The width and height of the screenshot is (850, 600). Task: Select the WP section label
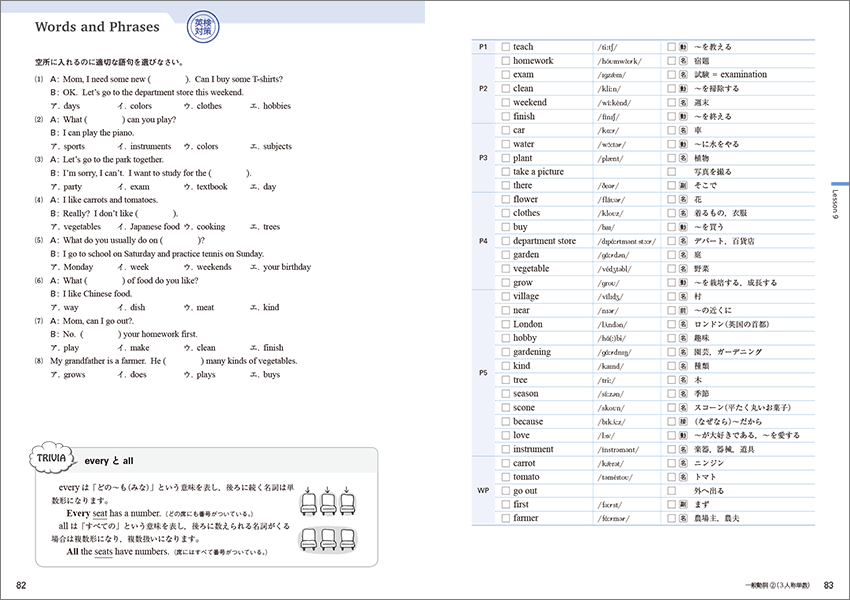pyautogui.click(x=482, y=491)
